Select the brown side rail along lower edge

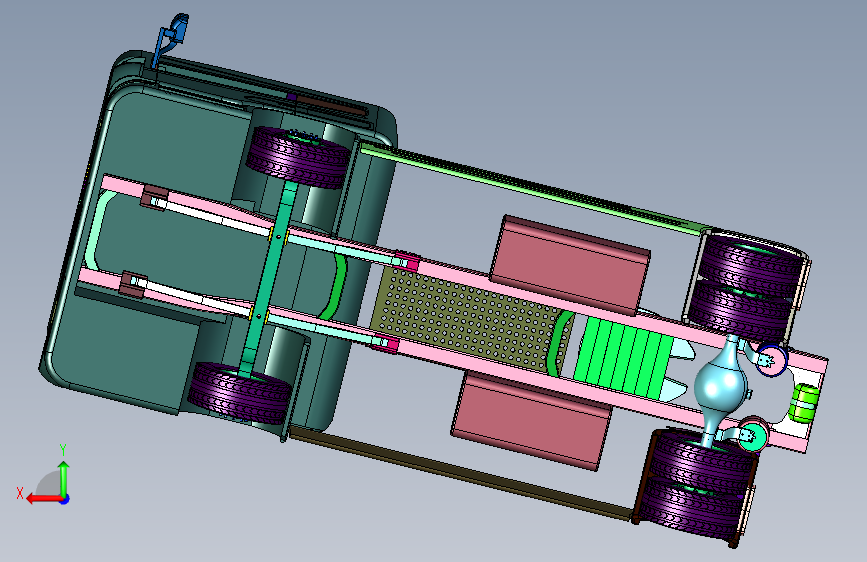459,474
